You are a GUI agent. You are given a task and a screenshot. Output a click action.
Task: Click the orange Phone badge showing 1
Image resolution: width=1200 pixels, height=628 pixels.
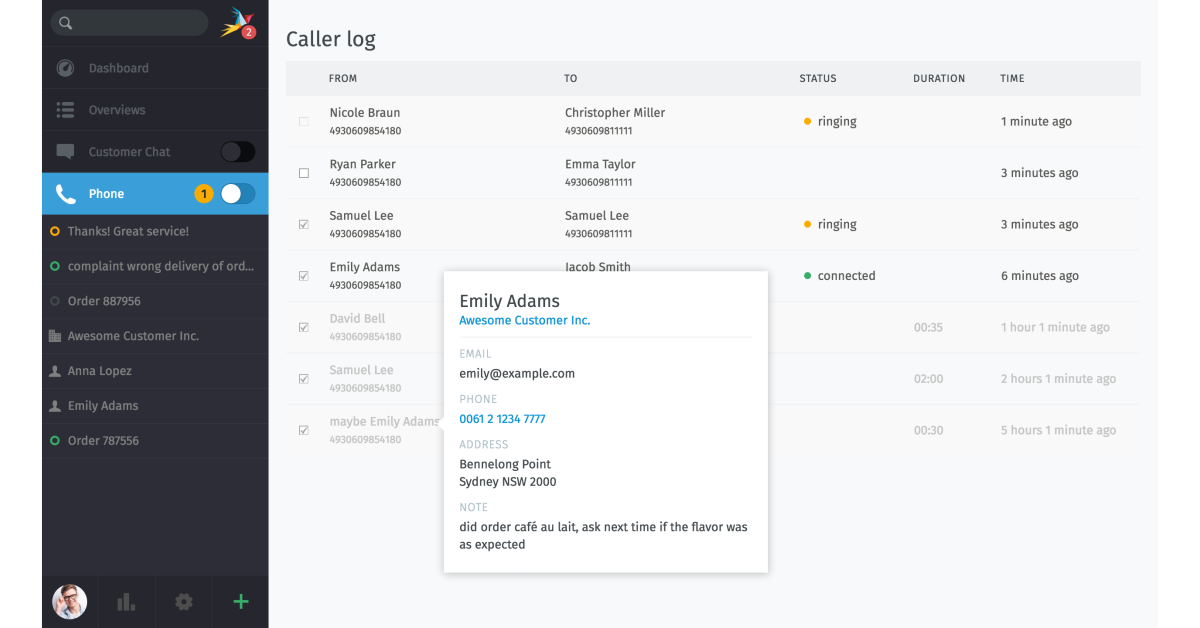pos(204,194)
